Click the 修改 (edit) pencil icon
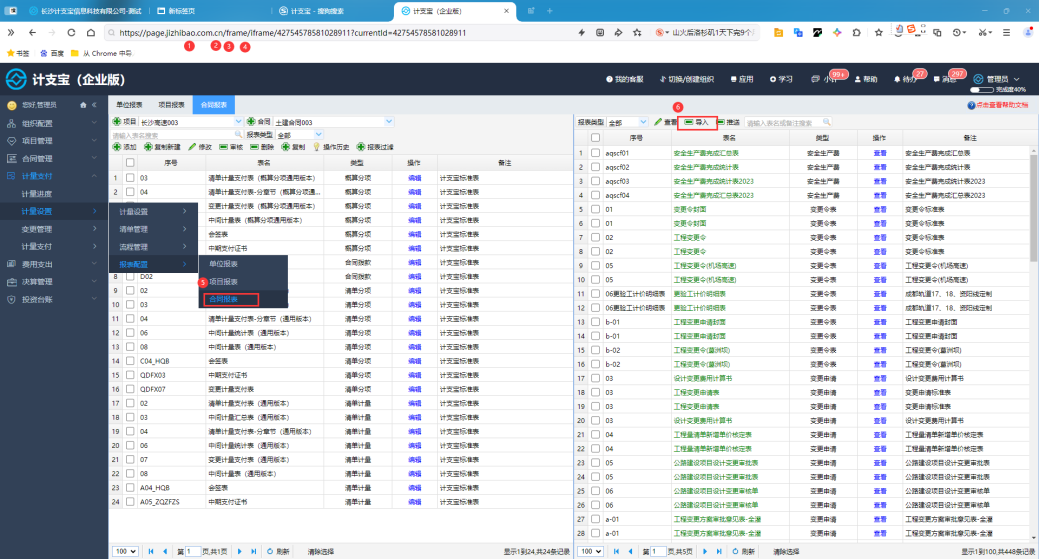The image size is (1039, 559). pos(191,147)
